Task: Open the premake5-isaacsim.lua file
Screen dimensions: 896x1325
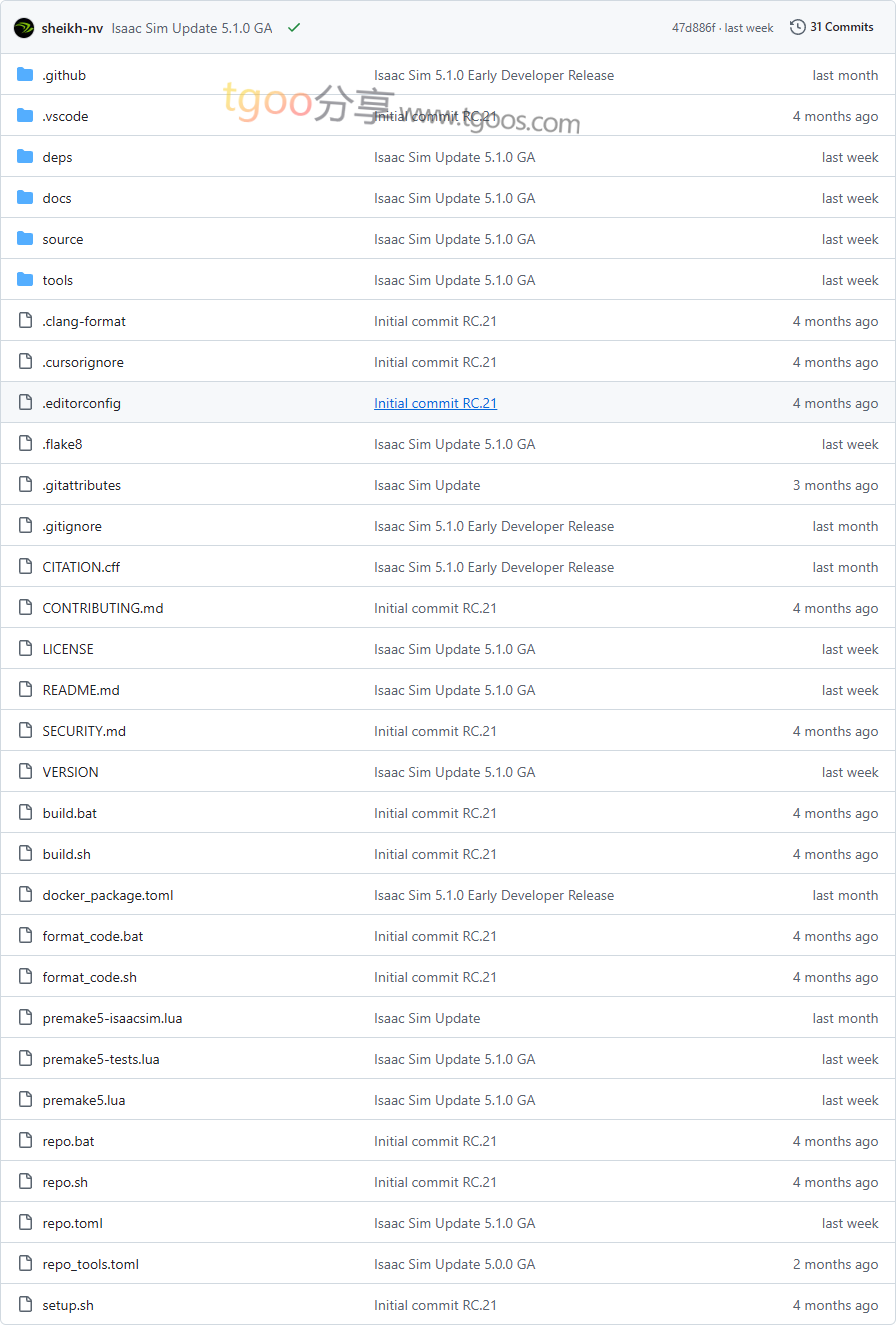Action: [112, 1018]
